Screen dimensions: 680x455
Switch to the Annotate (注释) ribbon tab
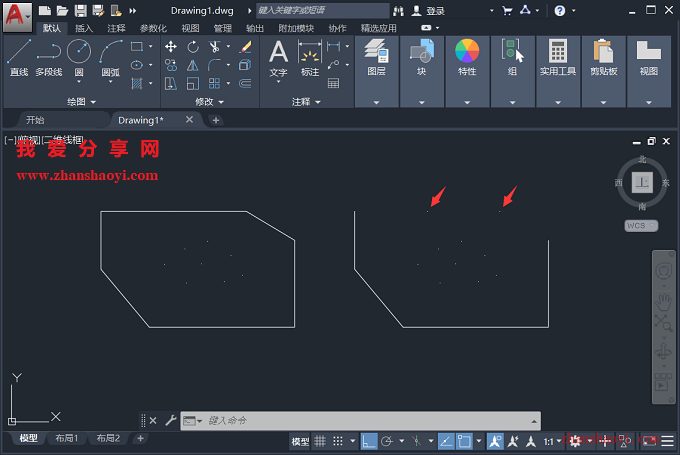pos(116,28)
